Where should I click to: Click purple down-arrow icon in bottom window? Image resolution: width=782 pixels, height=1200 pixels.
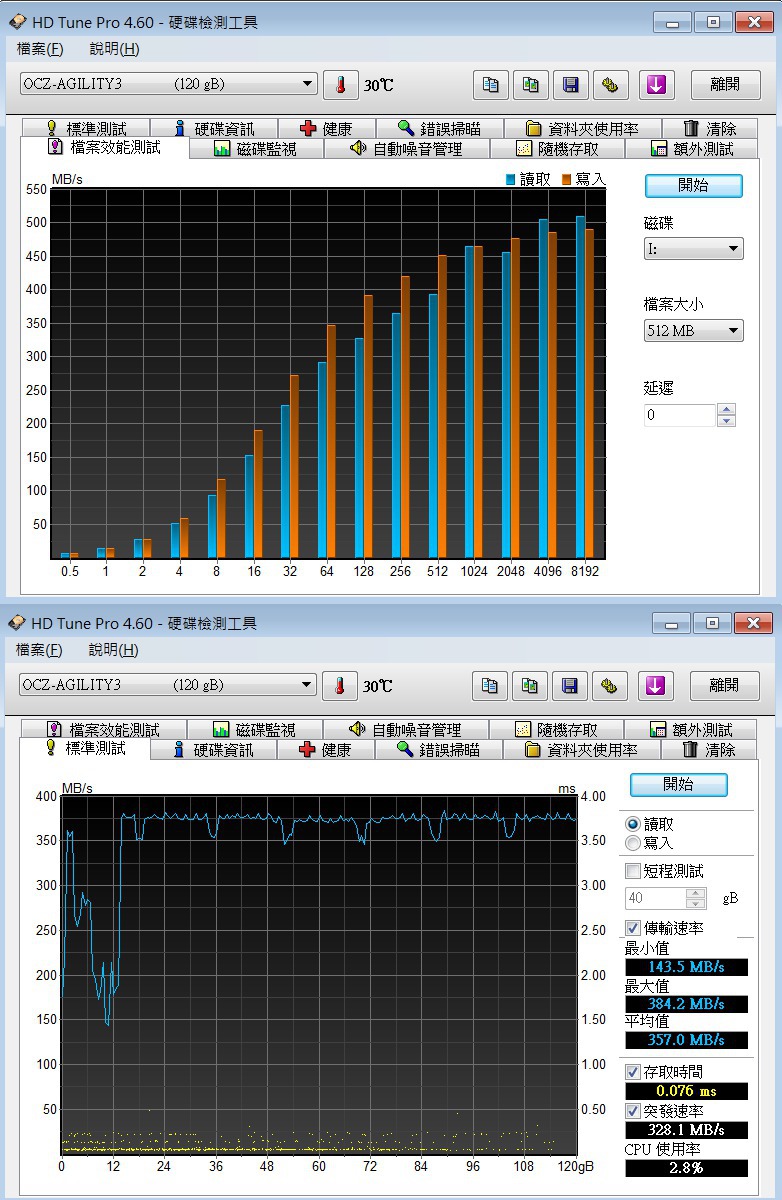656,685
